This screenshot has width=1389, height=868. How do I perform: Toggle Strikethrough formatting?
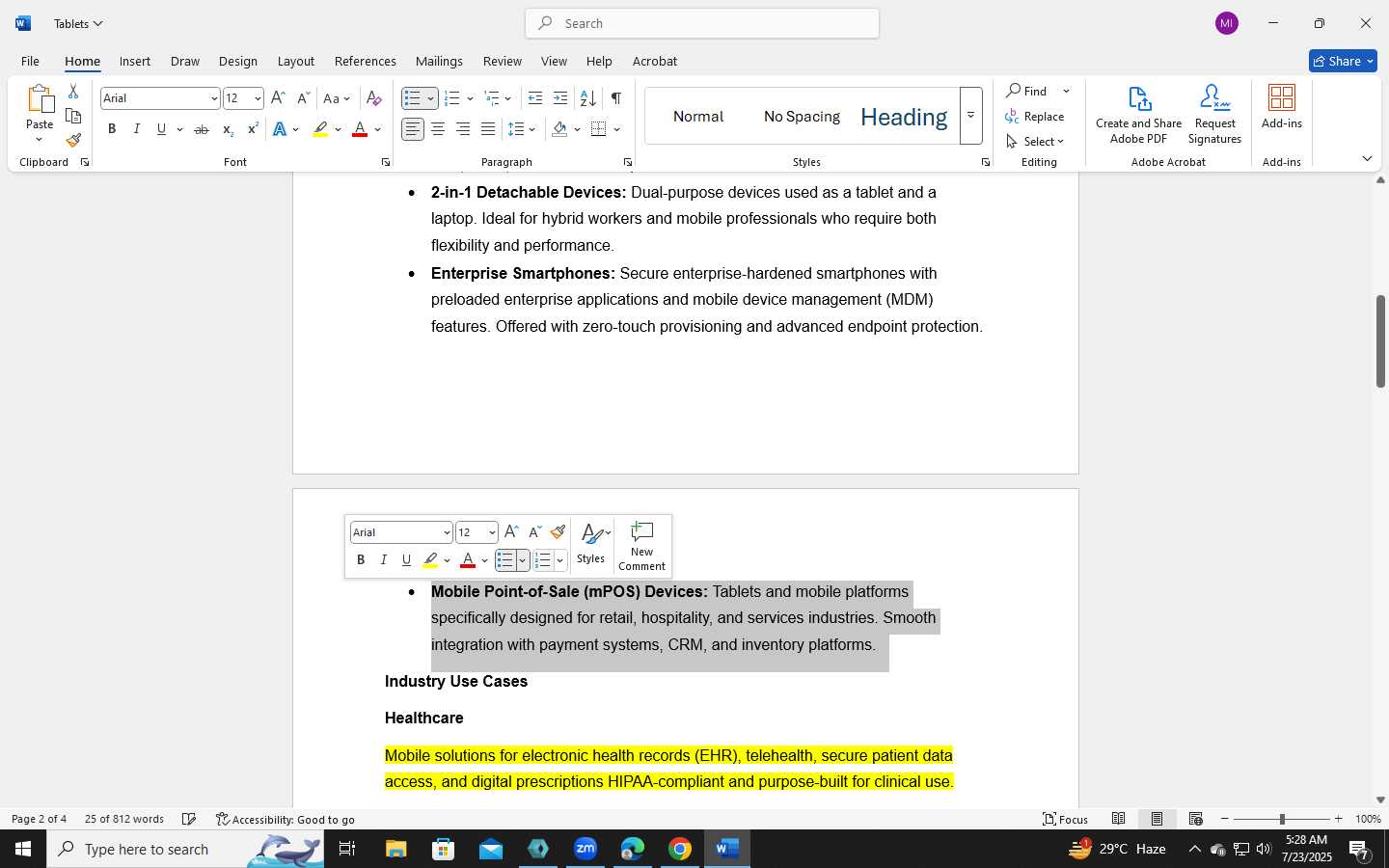point(202,129)
